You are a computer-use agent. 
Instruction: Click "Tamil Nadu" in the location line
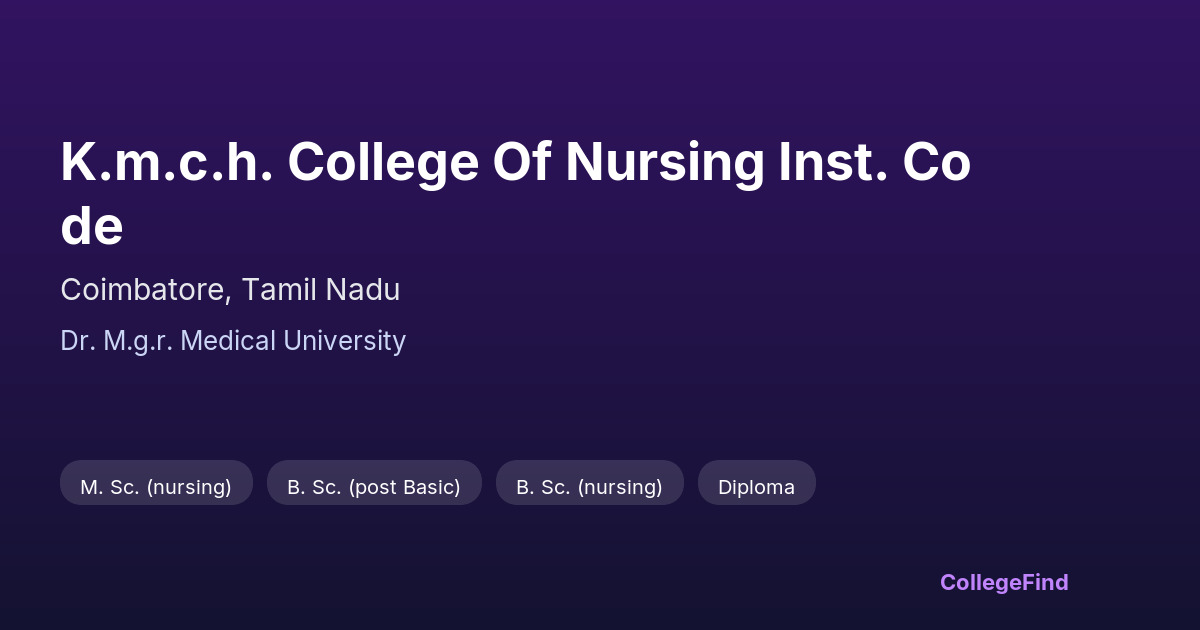(320, 290)
